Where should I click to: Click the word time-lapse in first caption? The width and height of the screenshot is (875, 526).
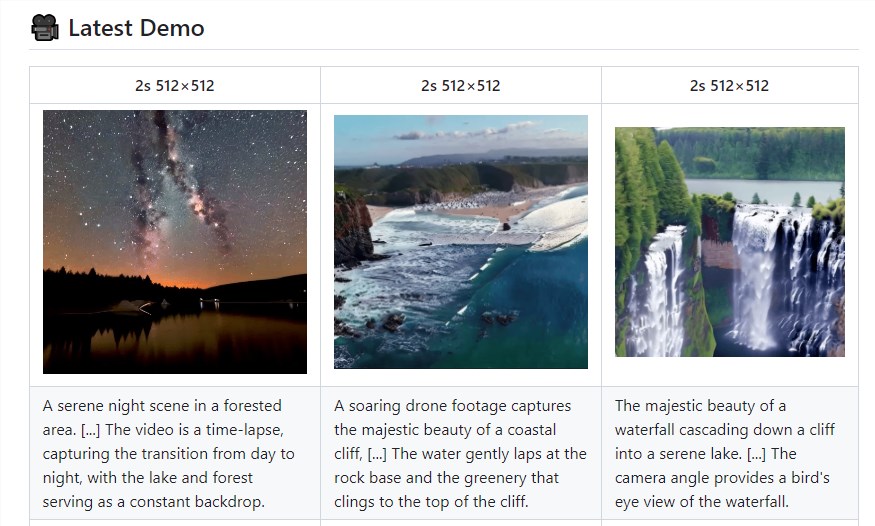[x=250, y=430]
